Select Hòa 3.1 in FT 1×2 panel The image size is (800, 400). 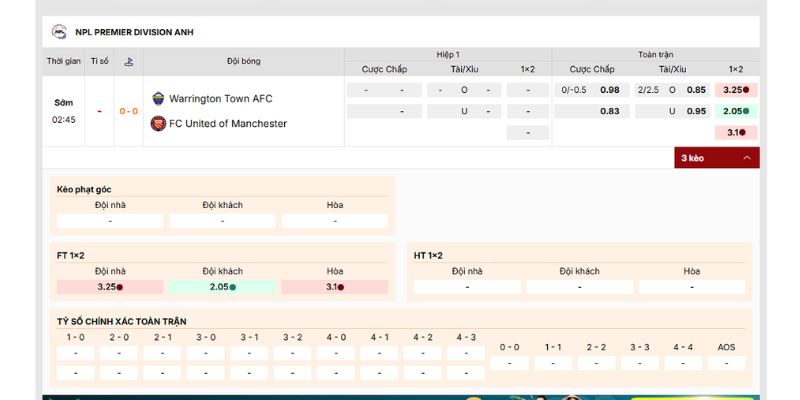point(334,287)
